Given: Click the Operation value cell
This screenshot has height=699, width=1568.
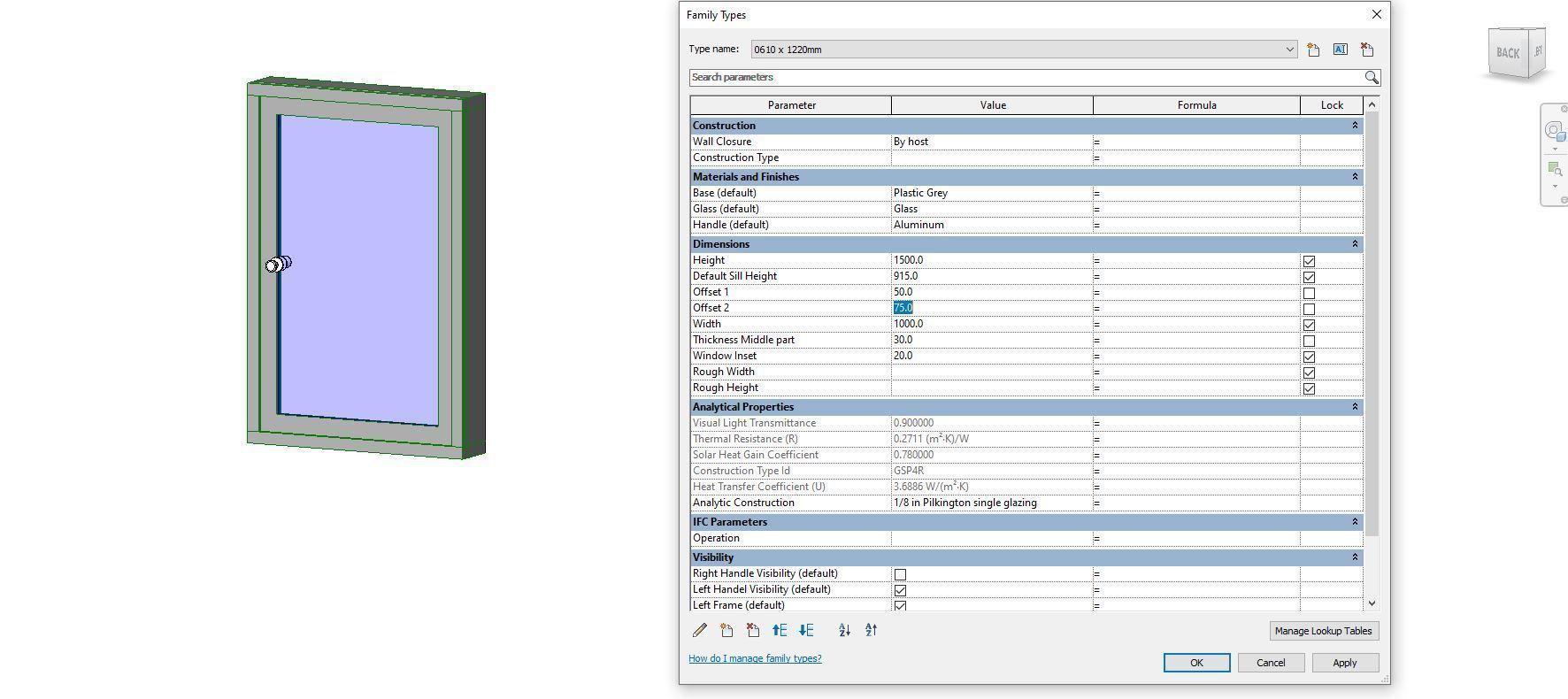Looking at the screenshot, I should [992, 538].
